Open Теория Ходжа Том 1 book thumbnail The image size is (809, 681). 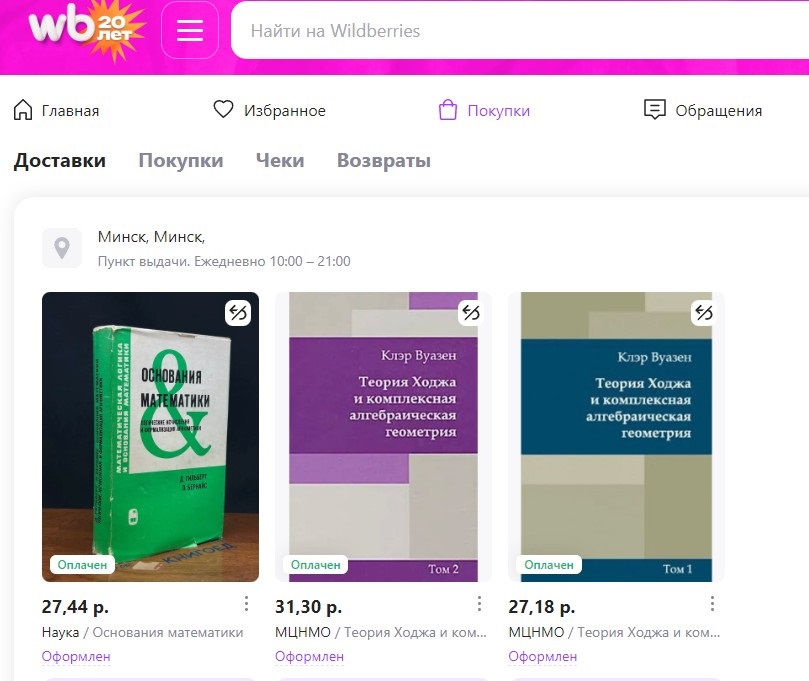[x=617, y=437]
